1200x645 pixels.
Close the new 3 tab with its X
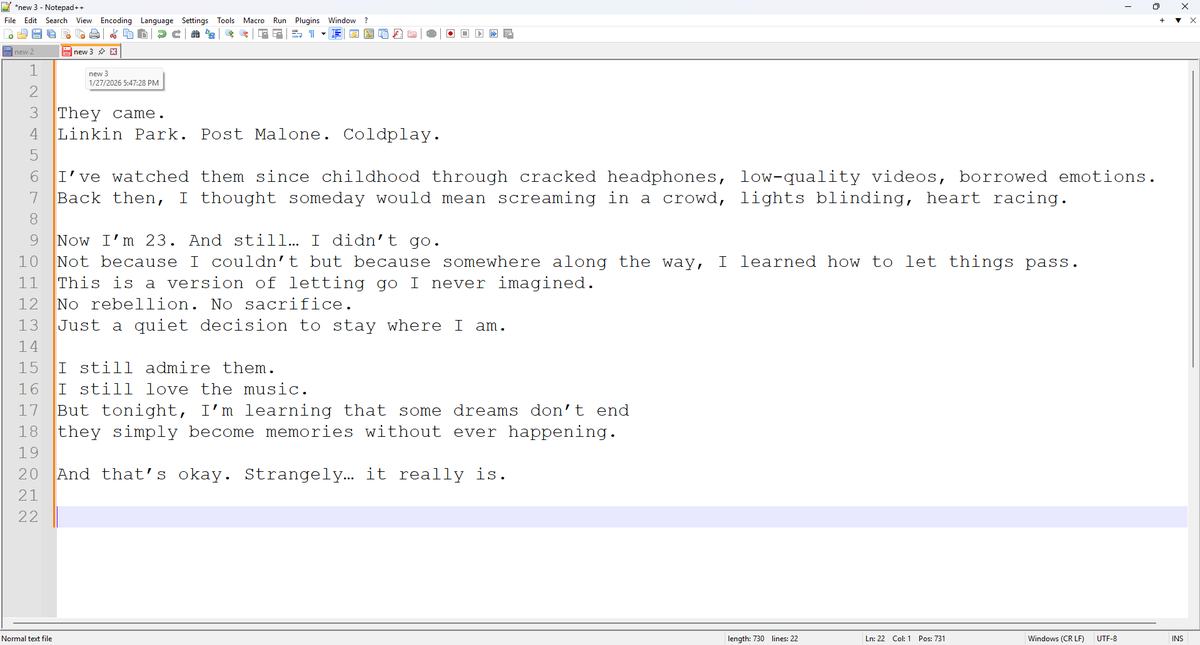pyautogui.click(x=113, y=51)
